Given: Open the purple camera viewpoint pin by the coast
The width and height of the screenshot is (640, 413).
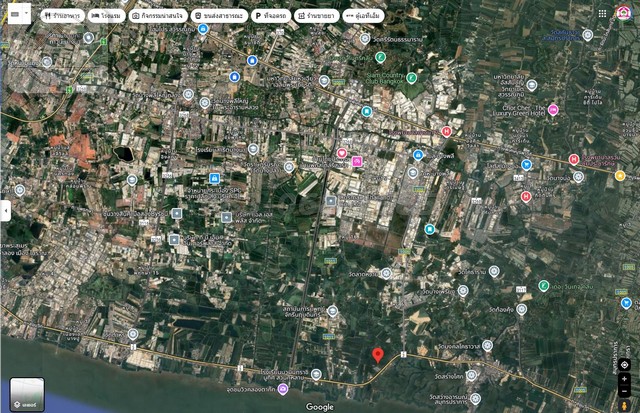Looking at the screenshot, I should tap(282, 389).
